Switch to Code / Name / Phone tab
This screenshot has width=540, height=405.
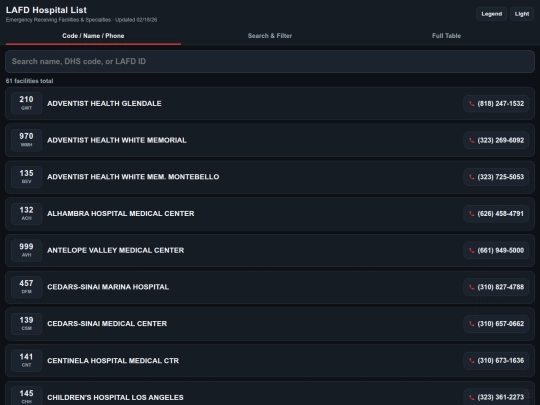(x=93, y=36)
